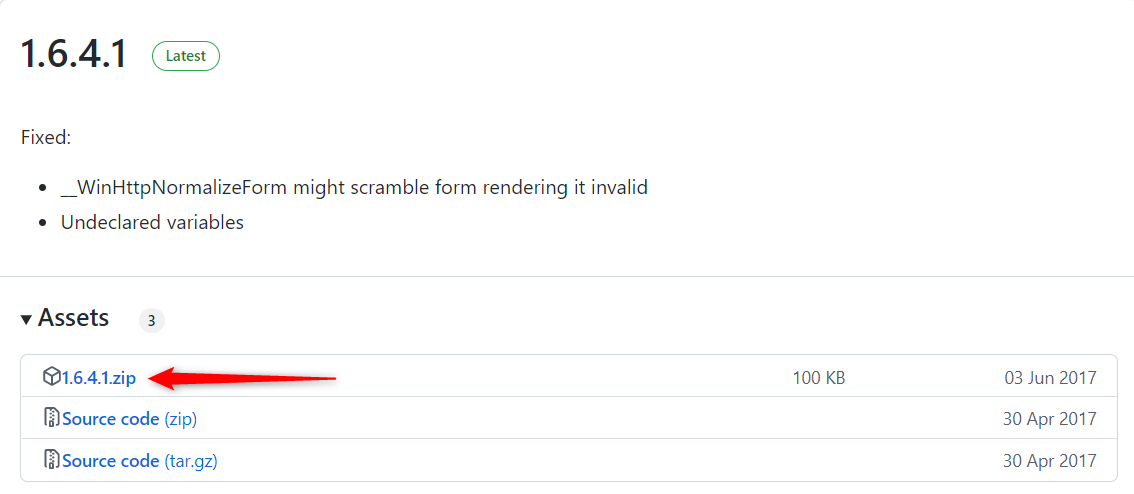The width and height of the screenshot is (1134, 494).
Task: Click the 03 Jun 2017 date
Action: 1050,378
